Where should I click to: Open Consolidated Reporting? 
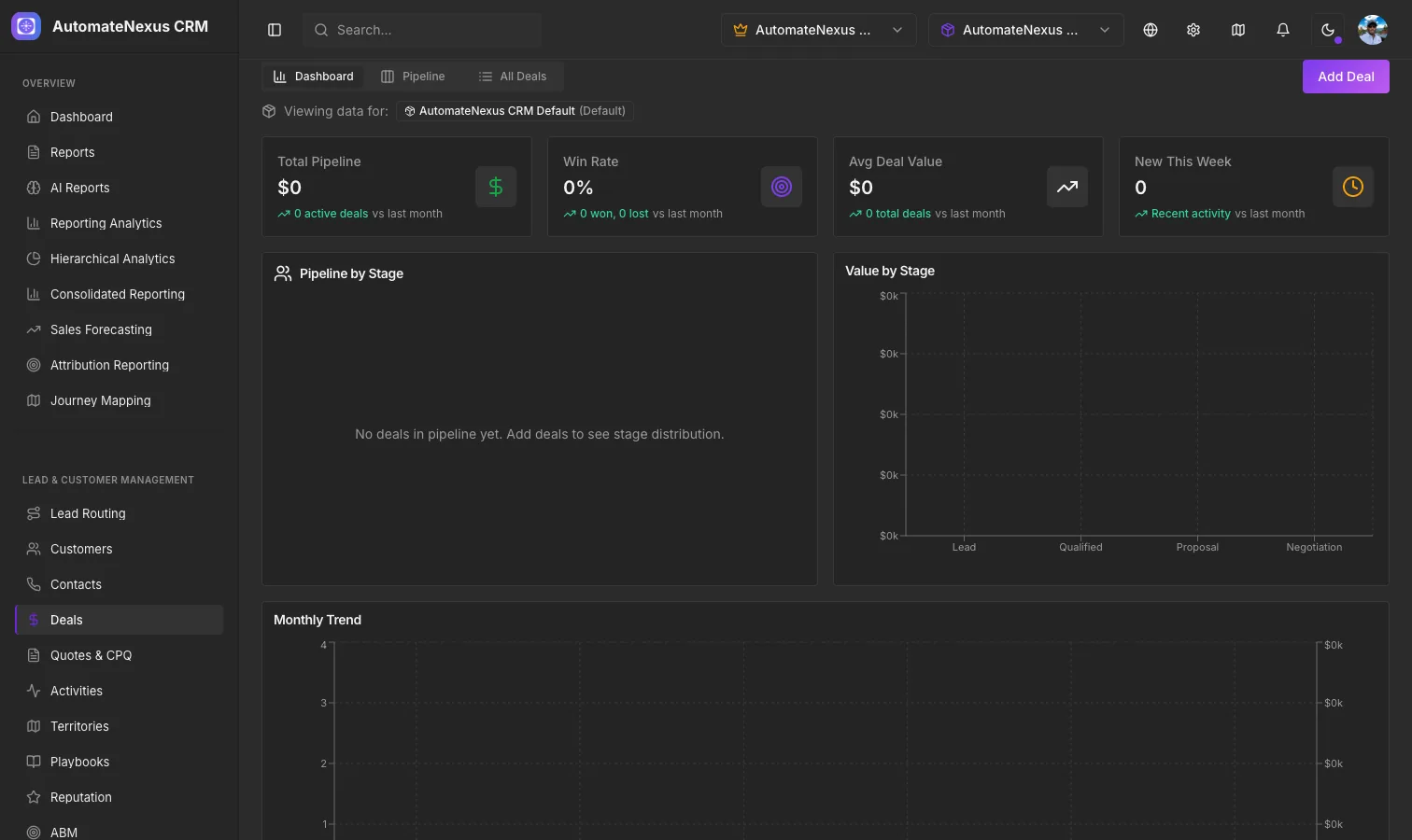120,294
